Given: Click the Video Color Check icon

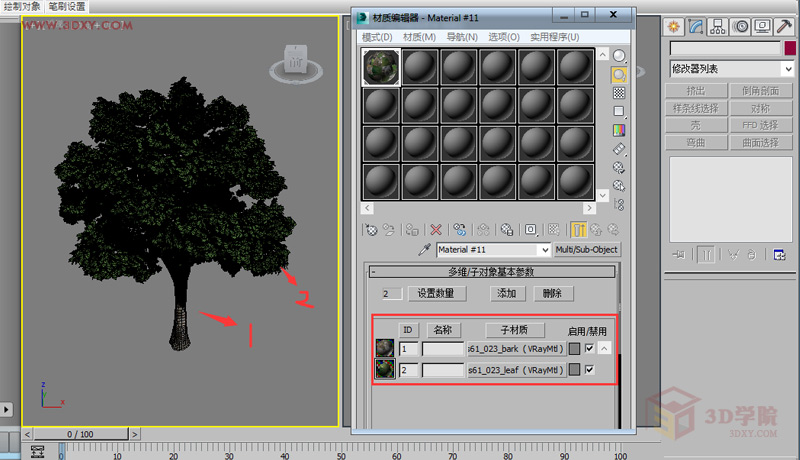Looking at the screenshot, I should pyautogui.click(x=619, y=130).
